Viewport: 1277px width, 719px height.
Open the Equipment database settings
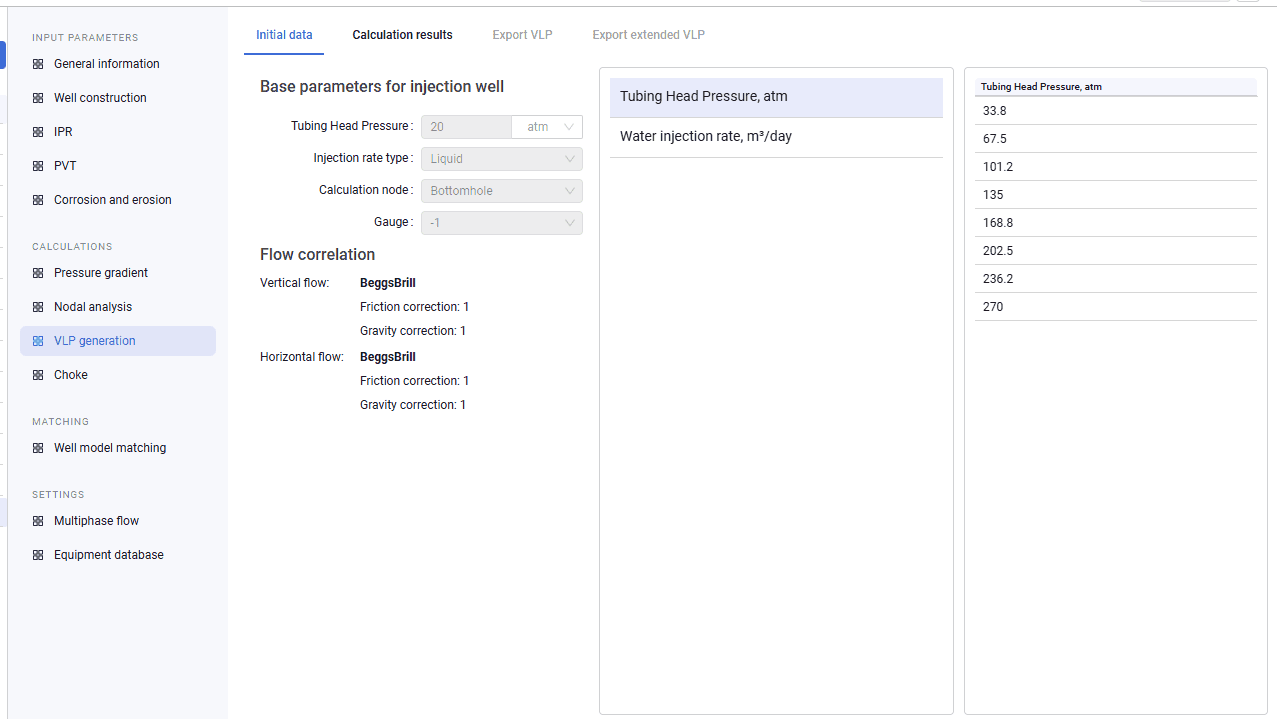(118, 555)
